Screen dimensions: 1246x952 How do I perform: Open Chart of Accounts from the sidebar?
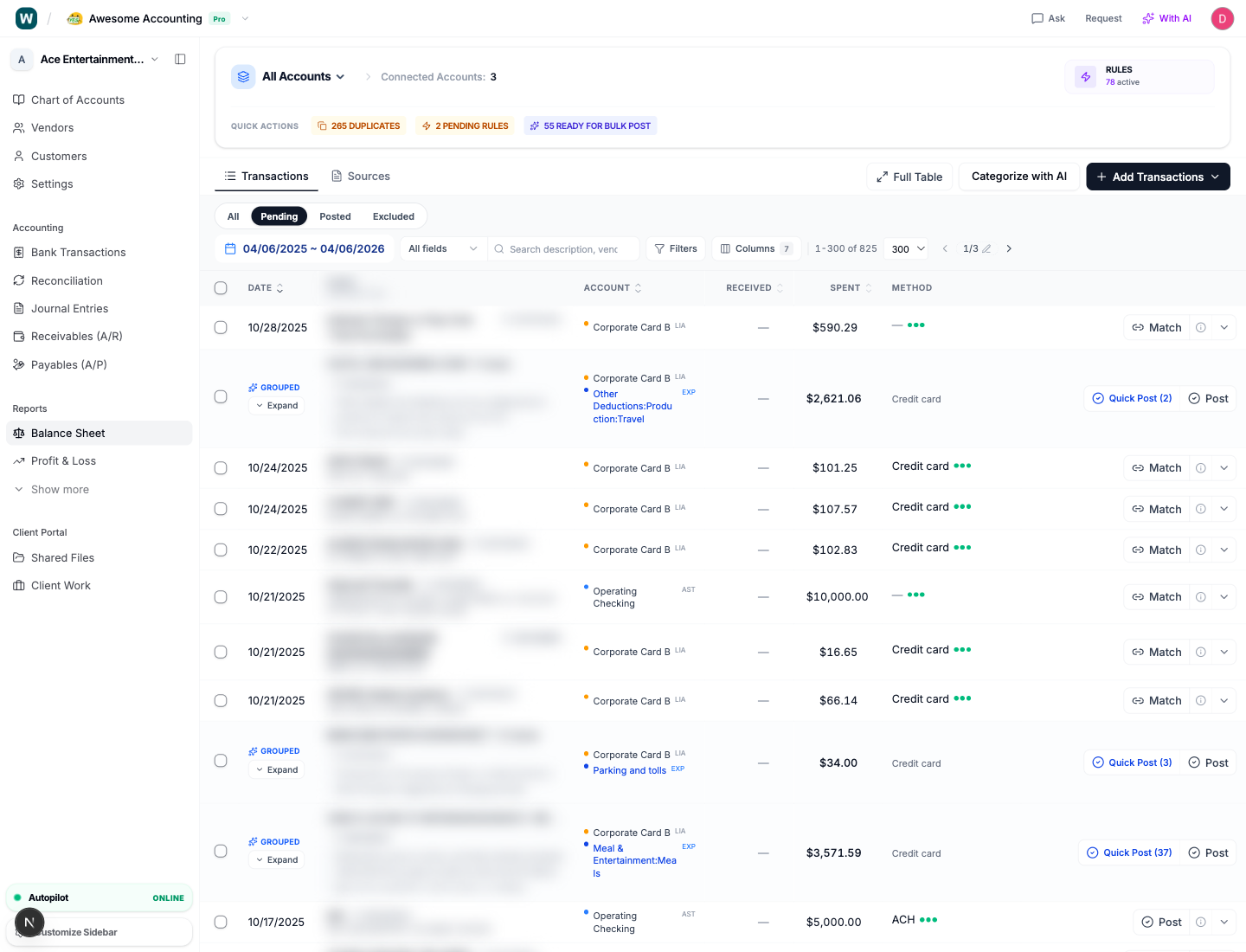(78, 100)
